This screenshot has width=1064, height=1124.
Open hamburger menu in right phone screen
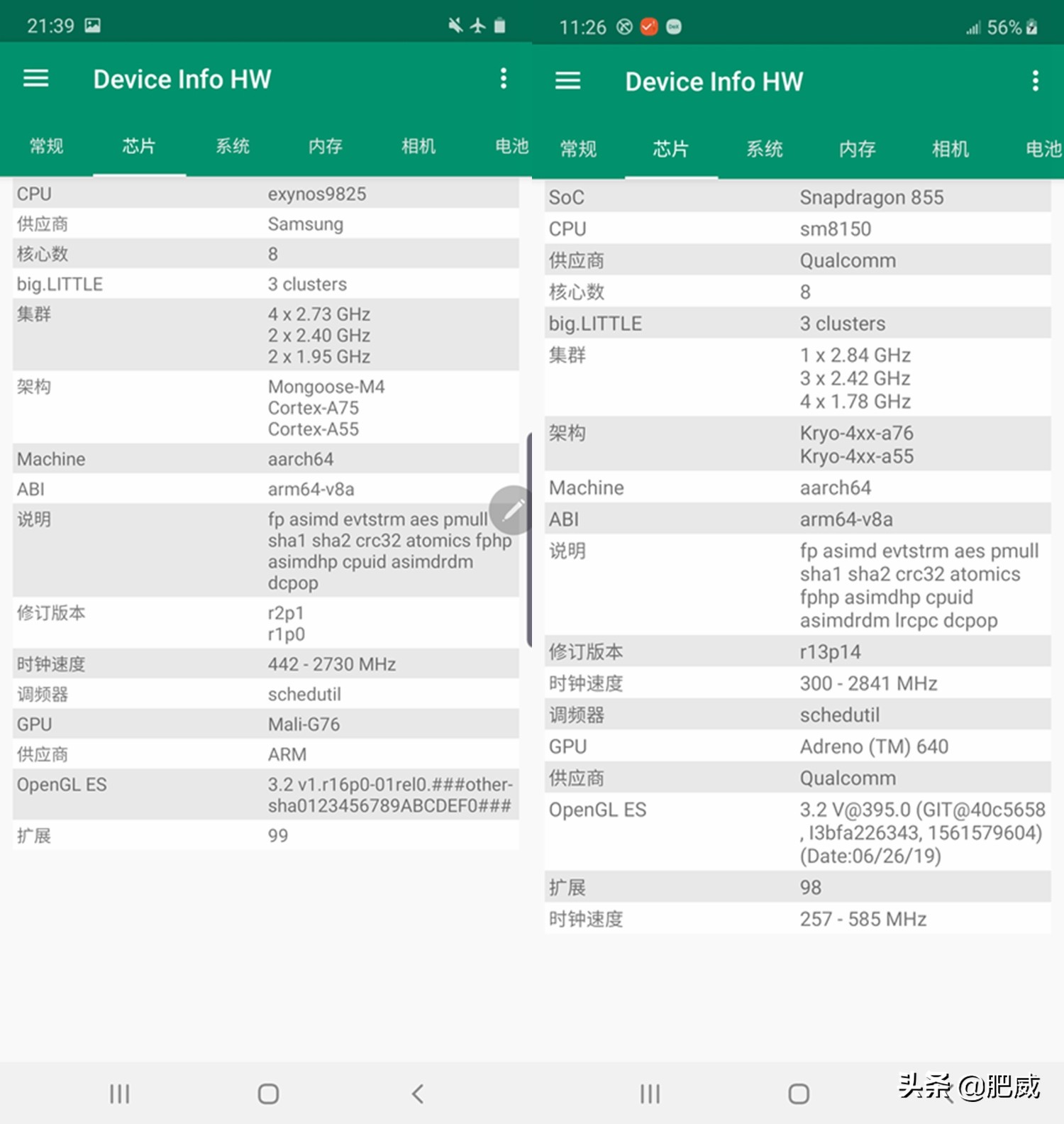[x=567, y=80]
